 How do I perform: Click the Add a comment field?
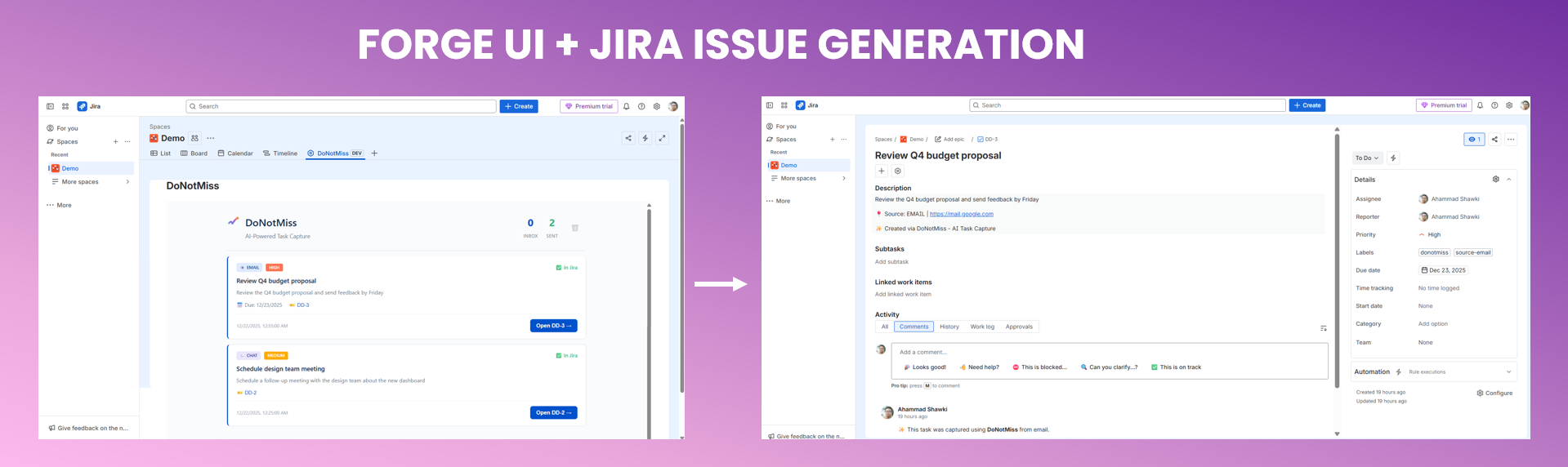click(1110, 352)
